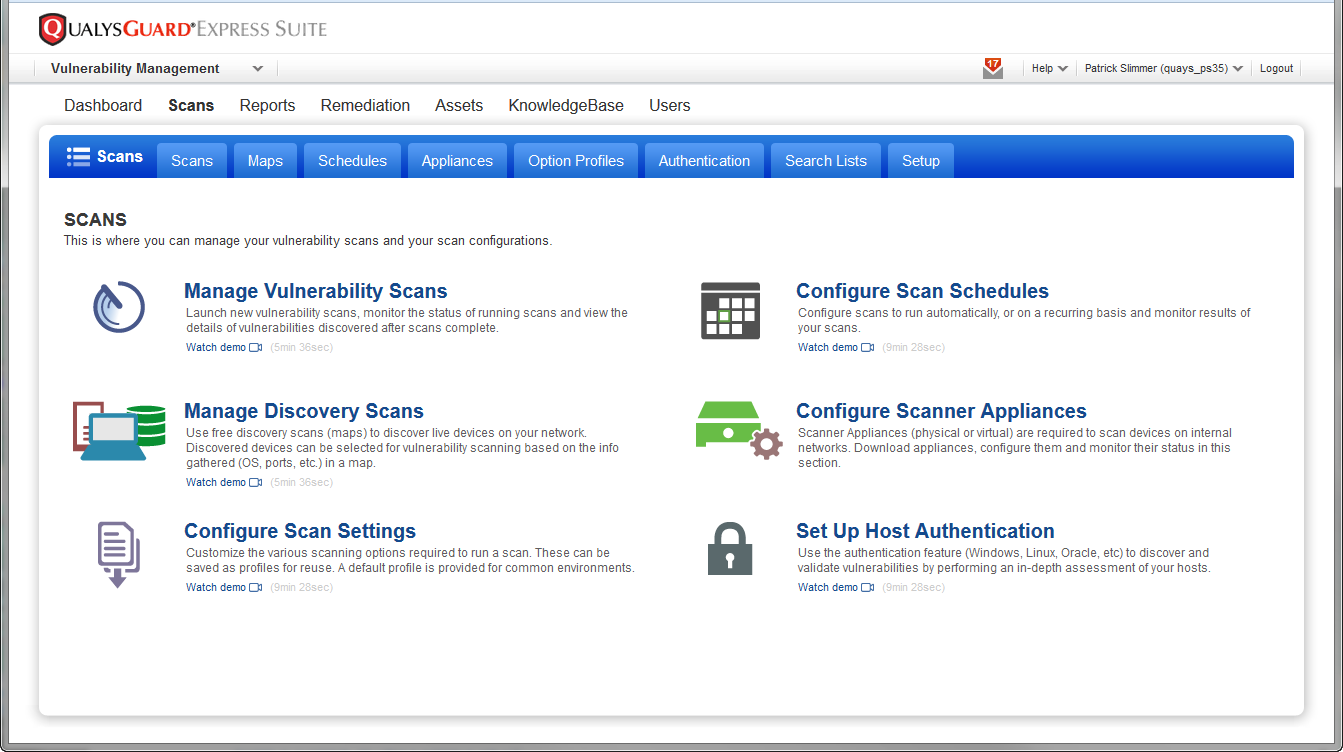The image size is (1343, 752).
Task: Select Scans in the main navigation
Action: 191,106
